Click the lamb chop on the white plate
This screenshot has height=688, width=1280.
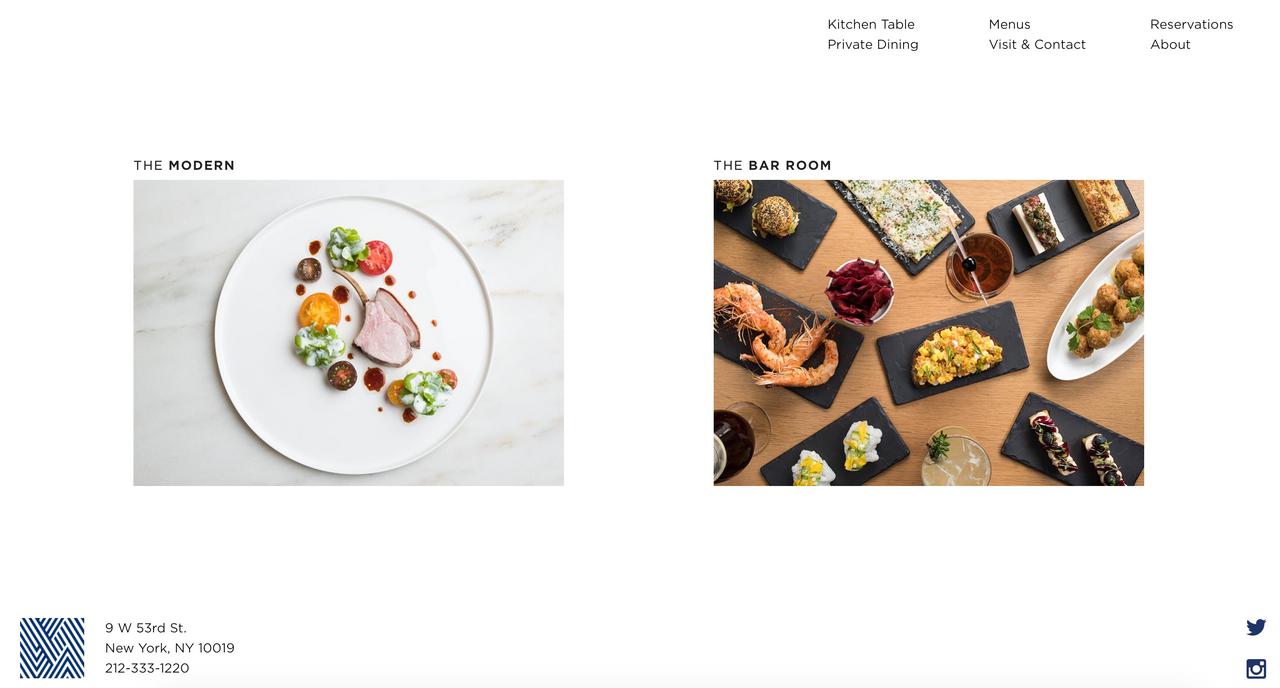(x=385, y=325)
